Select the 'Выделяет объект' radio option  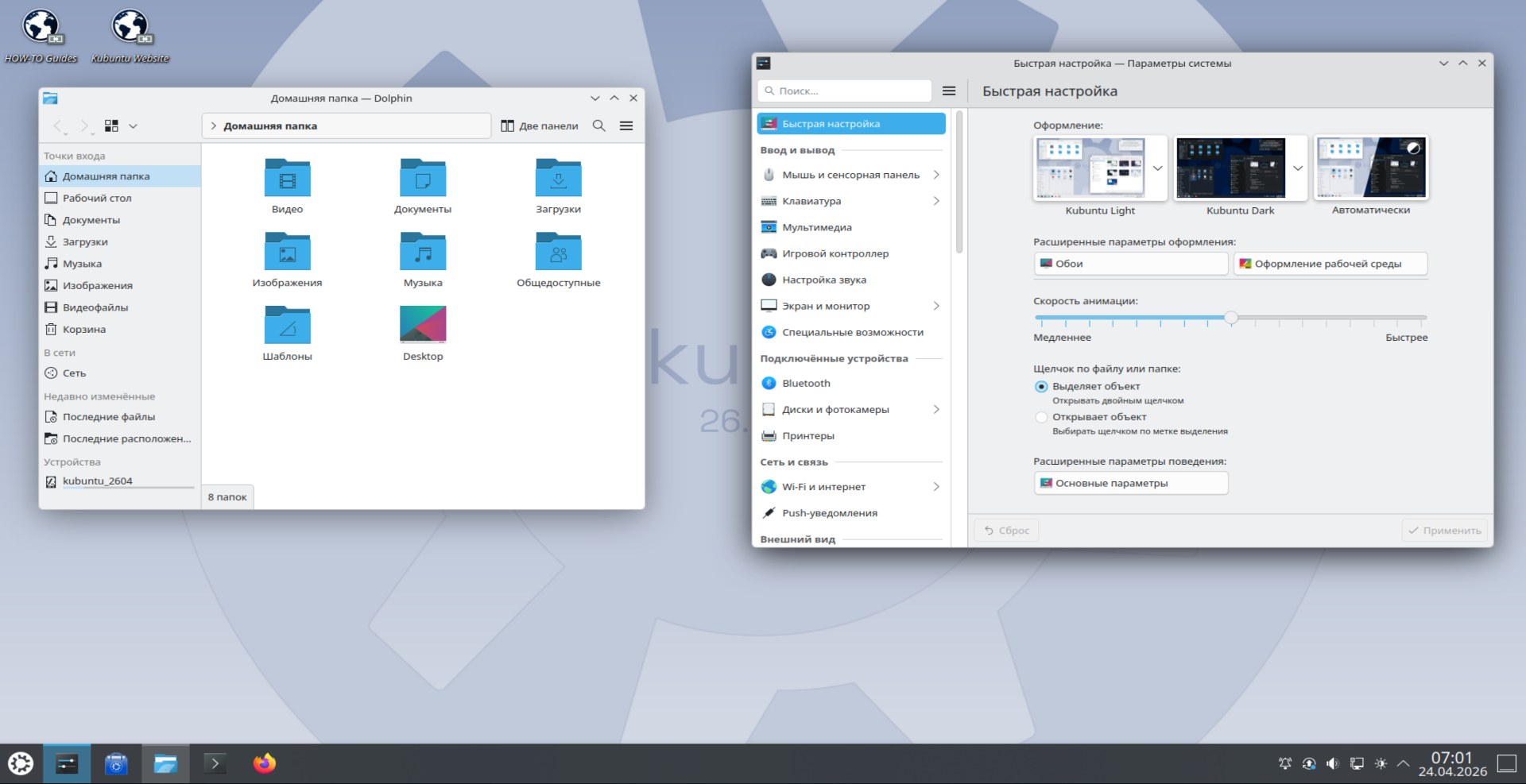tap(1041, 387)
